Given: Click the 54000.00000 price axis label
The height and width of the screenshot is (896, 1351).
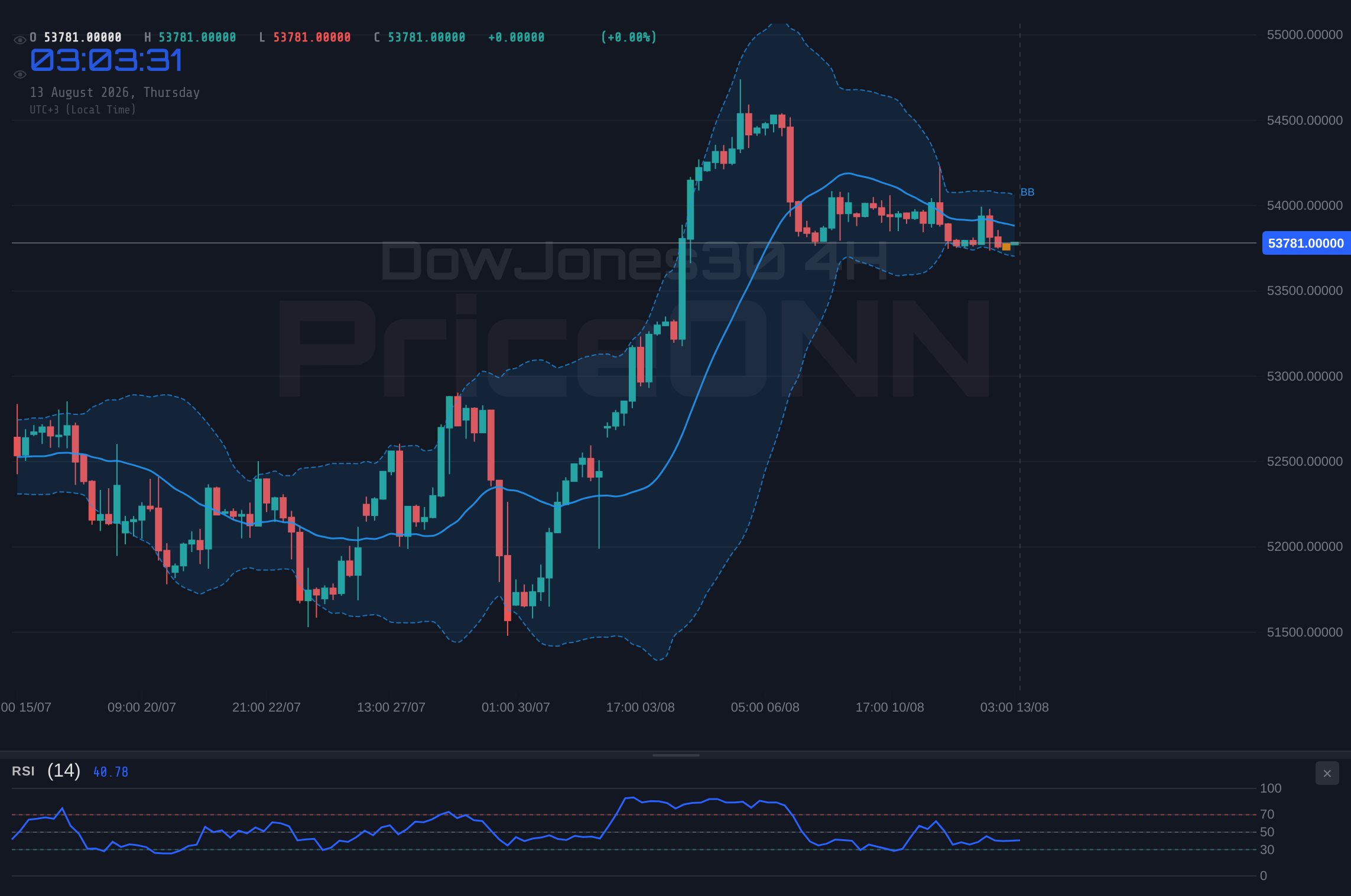Looking at the screenshot, I should (x=1305, y=206).
